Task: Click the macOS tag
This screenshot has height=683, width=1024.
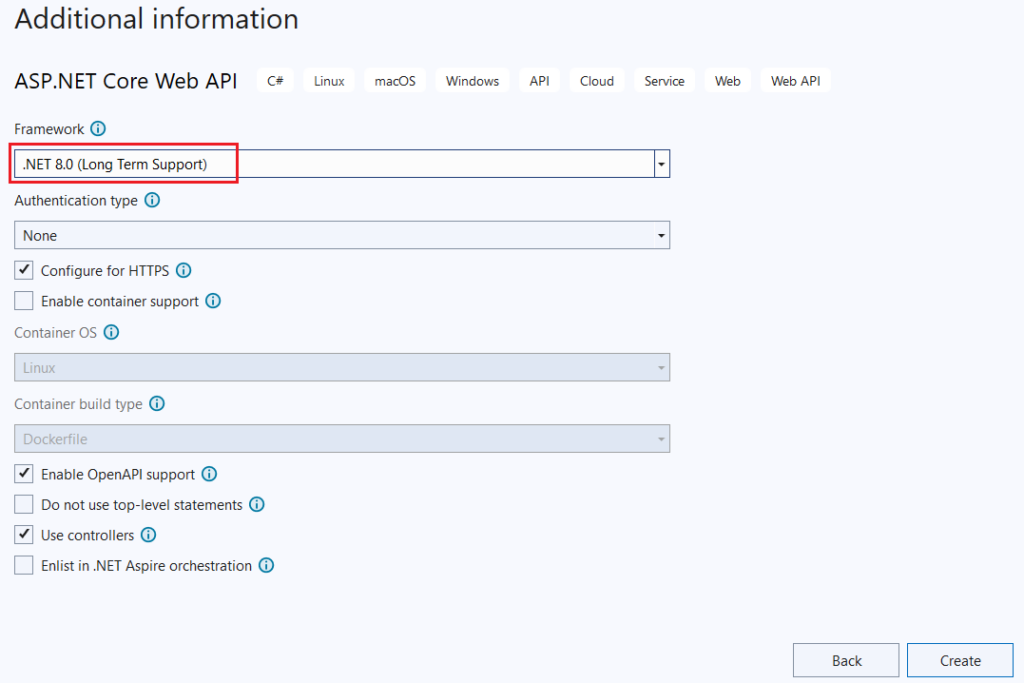Action: (395, 81)
